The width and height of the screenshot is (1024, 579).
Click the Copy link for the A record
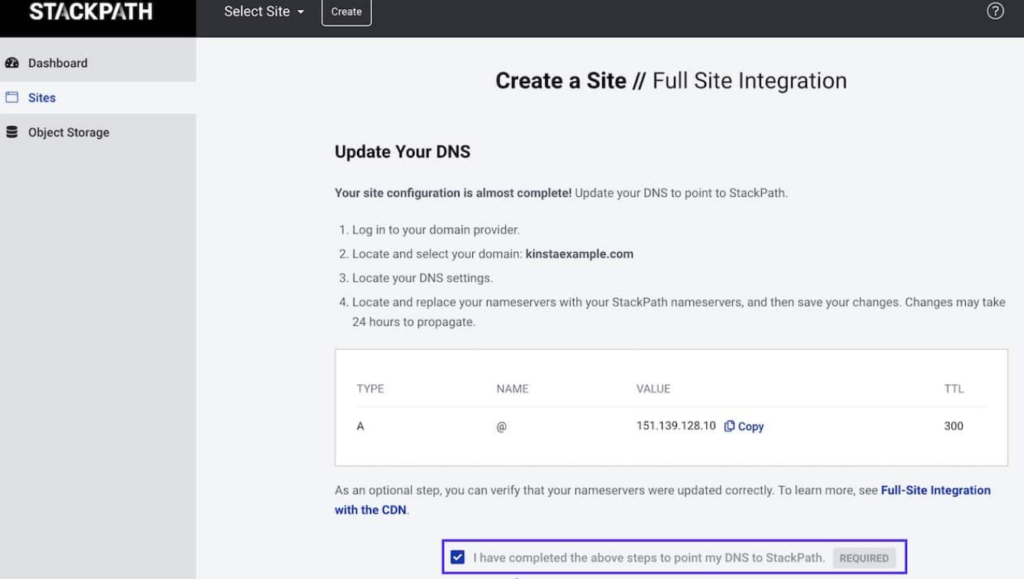[744, 426]
